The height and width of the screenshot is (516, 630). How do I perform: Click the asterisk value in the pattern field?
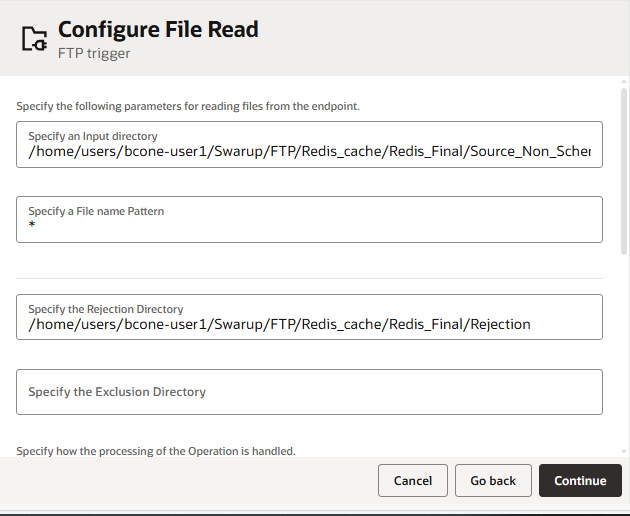coord(32,226)
